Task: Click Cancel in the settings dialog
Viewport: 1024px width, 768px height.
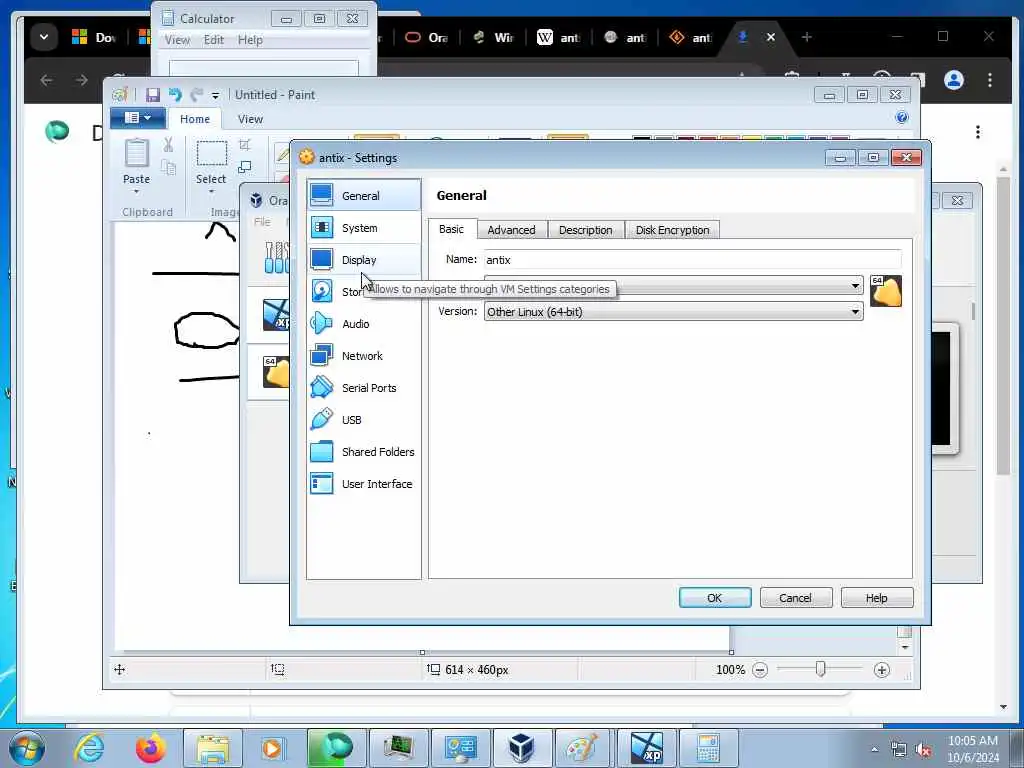Action: 795,598
